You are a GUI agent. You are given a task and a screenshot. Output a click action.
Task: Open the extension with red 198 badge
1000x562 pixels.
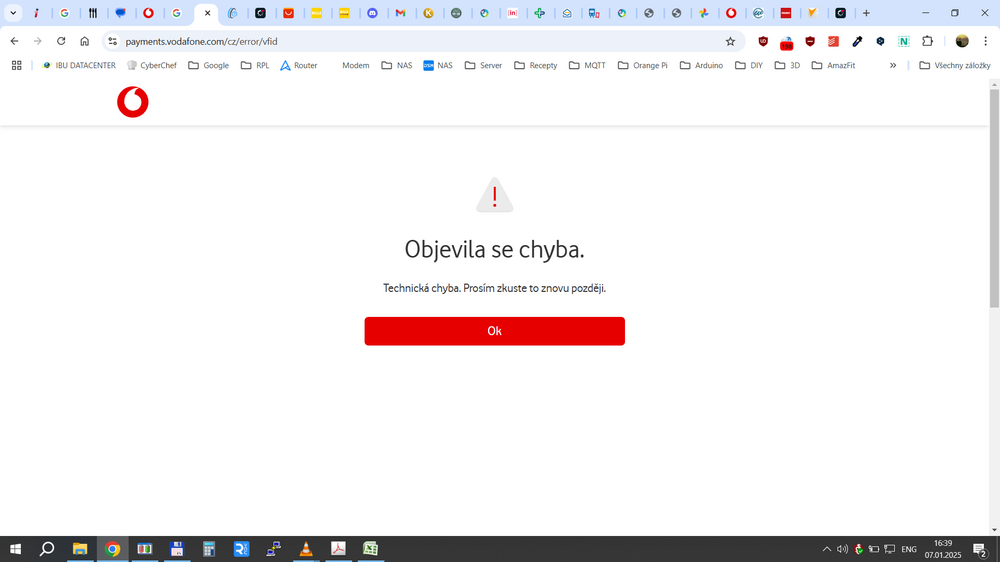pos(786,42)
